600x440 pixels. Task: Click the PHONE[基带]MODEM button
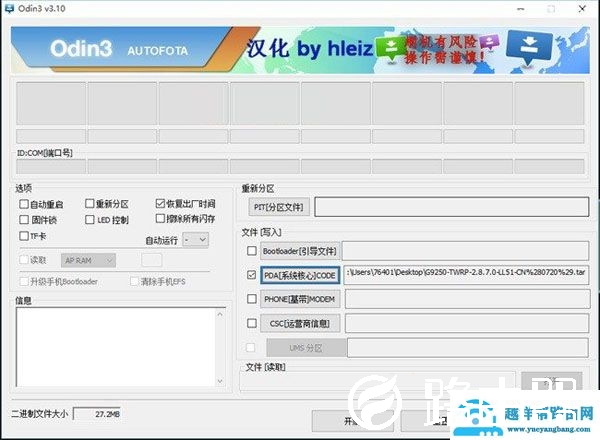[300, 299]
